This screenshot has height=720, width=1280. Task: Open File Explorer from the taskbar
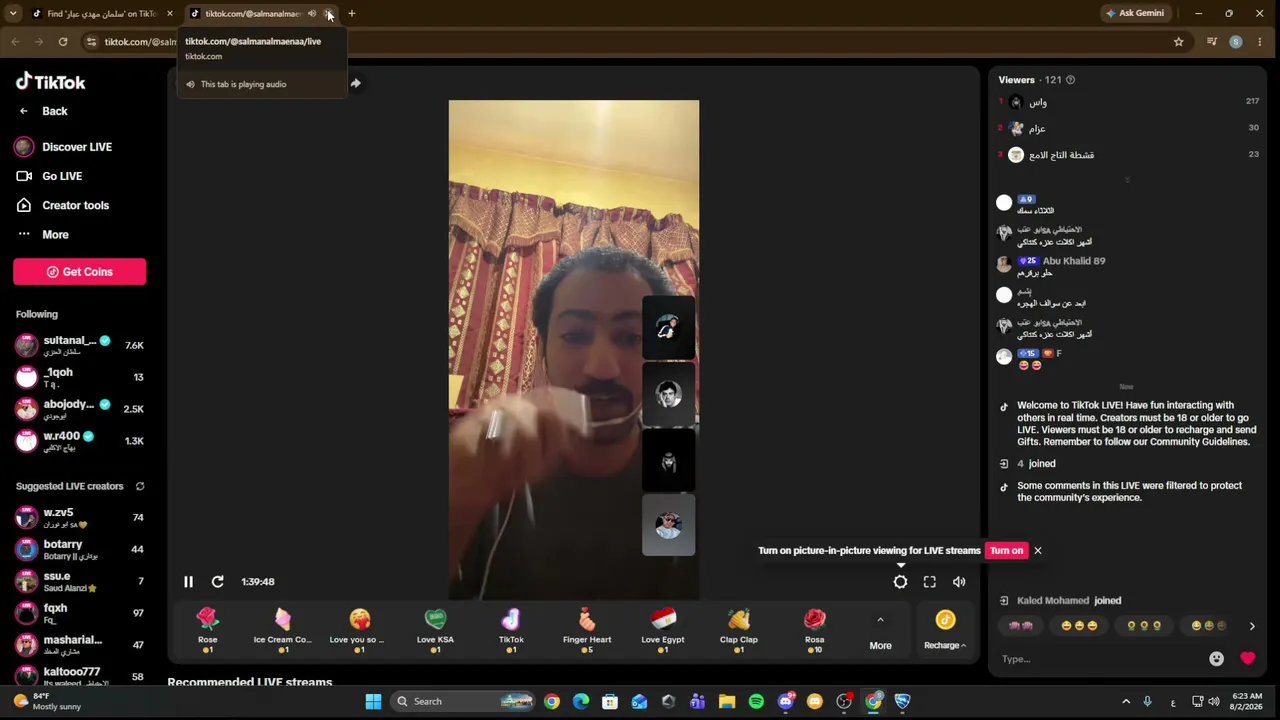tap(727, 701)
